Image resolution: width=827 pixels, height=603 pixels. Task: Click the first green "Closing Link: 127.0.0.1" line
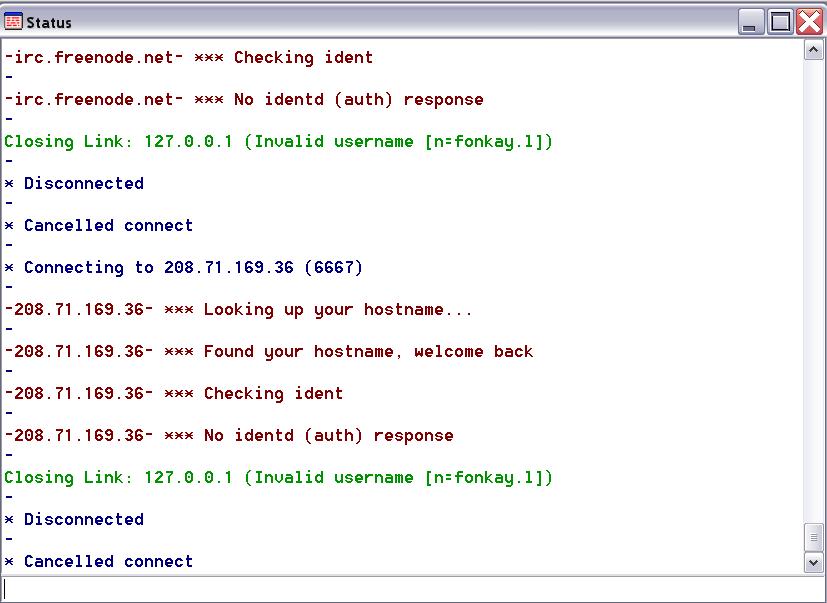coord(278,142)
